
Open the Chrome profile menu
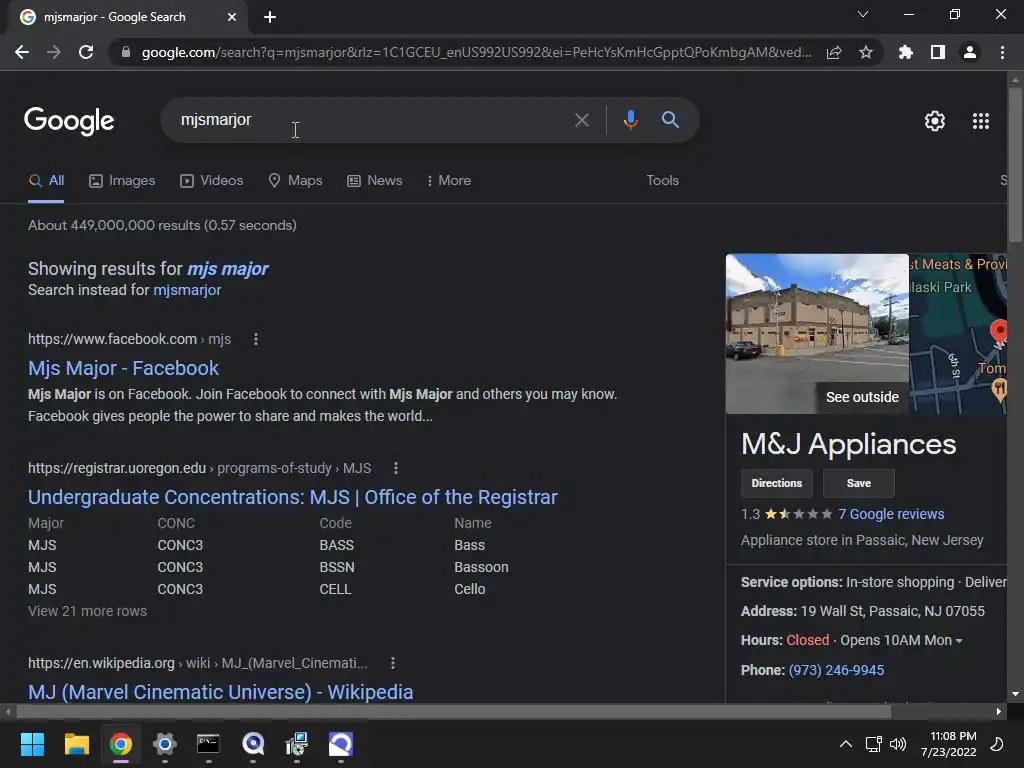(970, 52)
